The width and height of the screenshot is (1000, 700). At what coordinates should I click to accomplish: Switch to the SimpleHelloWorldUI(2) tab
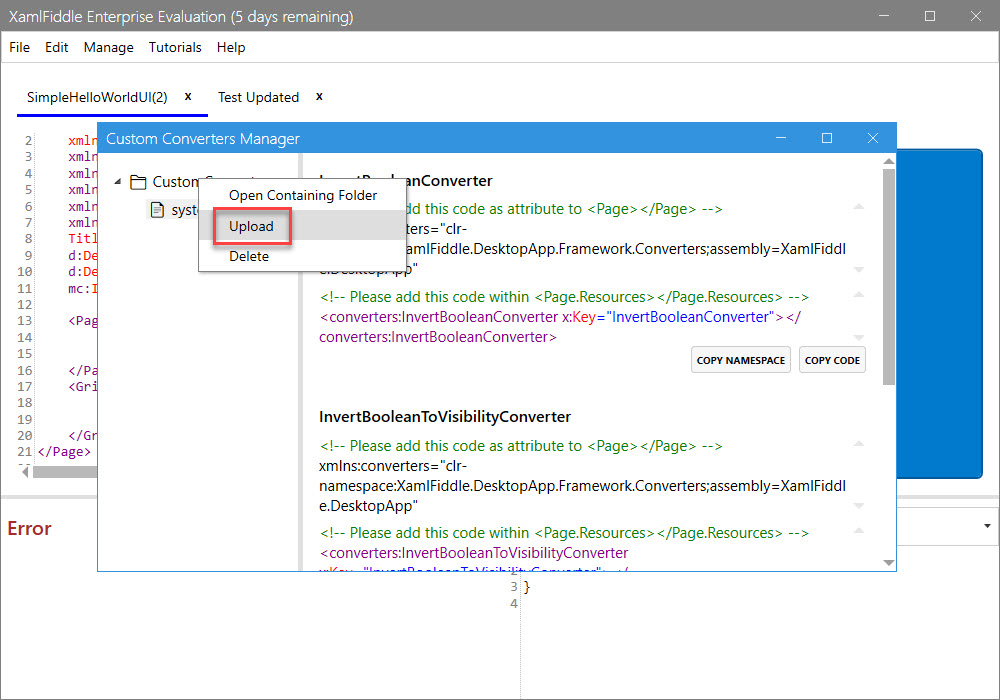97,97
